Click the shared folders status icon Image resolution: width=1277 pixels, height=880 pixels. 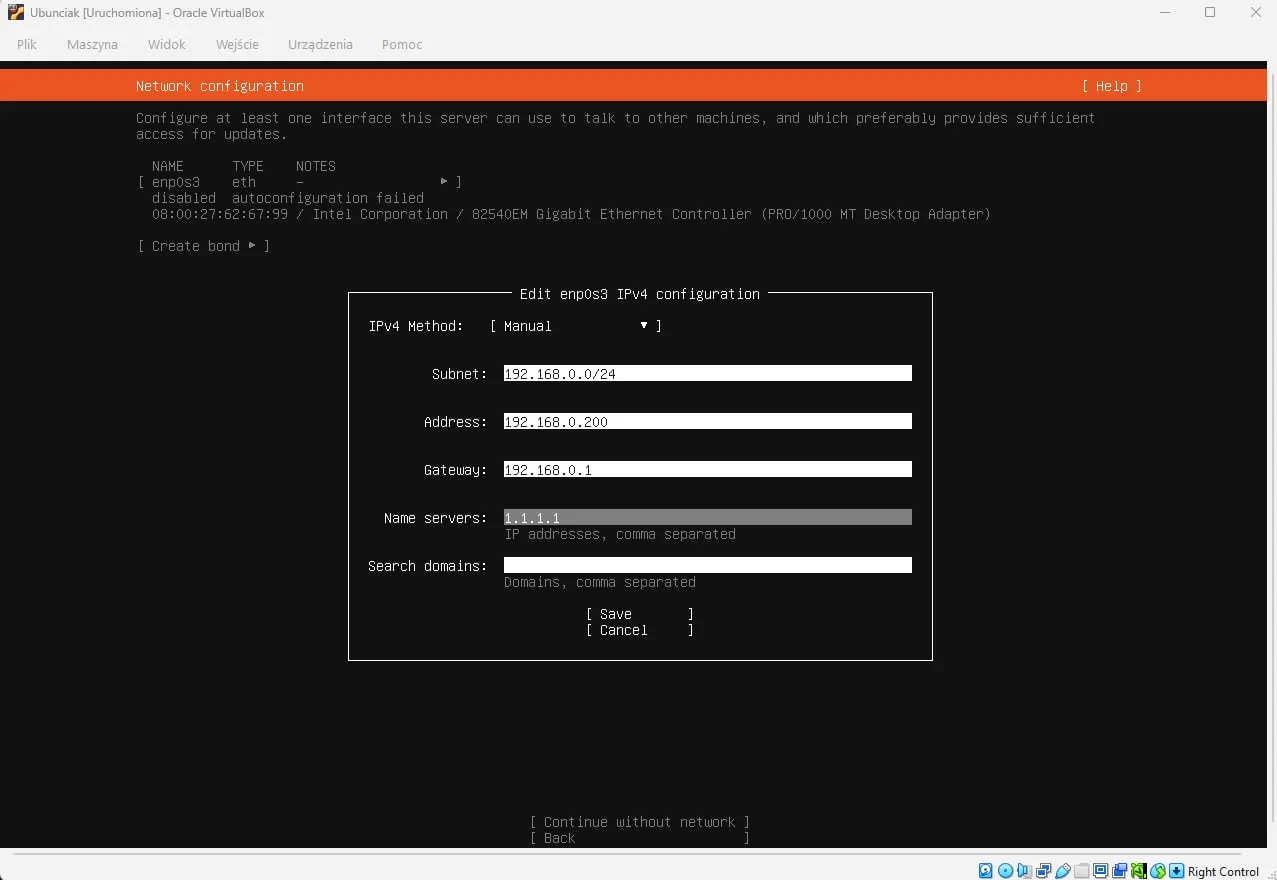1081,871
